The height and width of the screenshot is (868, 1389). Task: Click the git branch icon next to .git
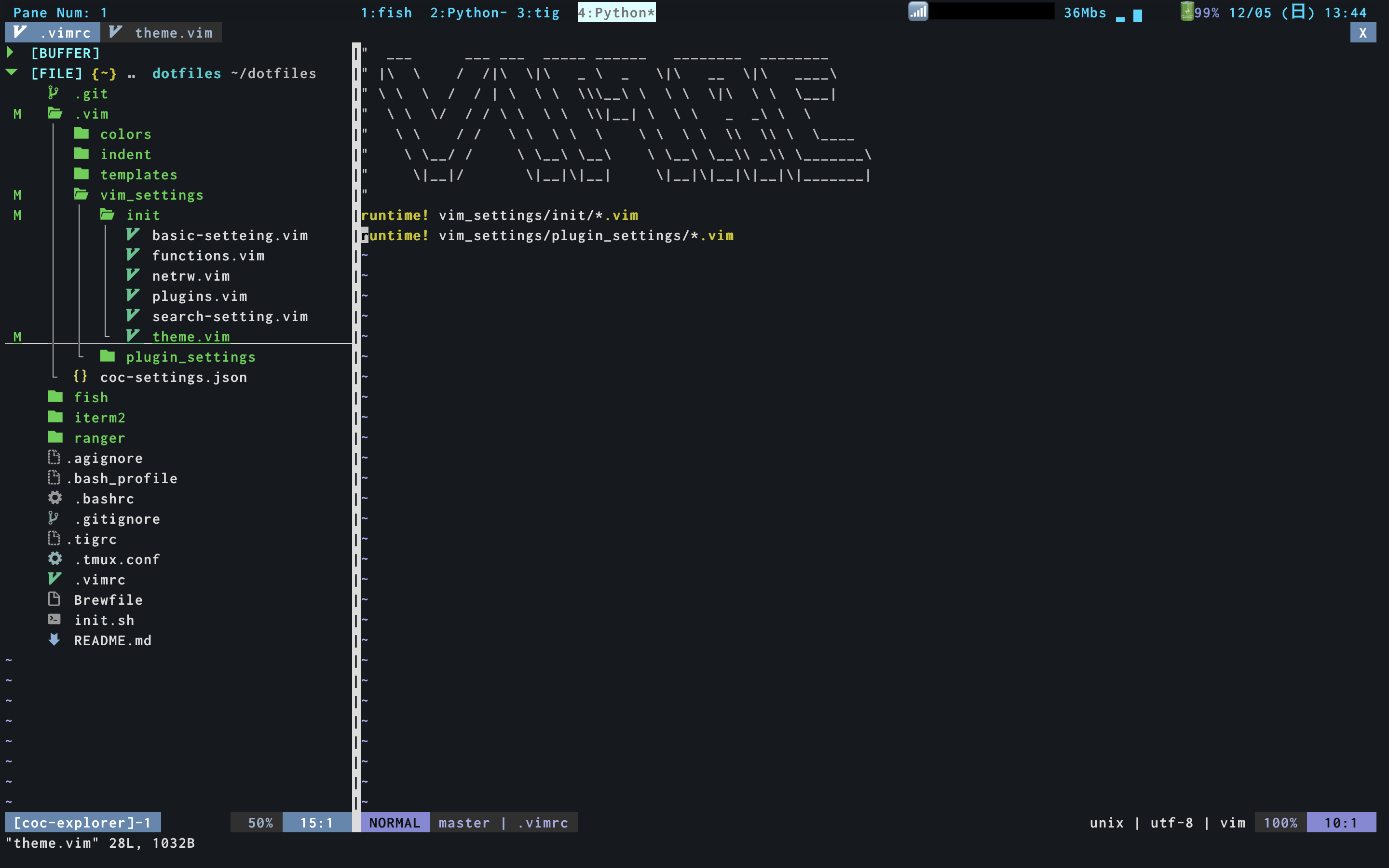pyautogui.click(x=54, y=93)
